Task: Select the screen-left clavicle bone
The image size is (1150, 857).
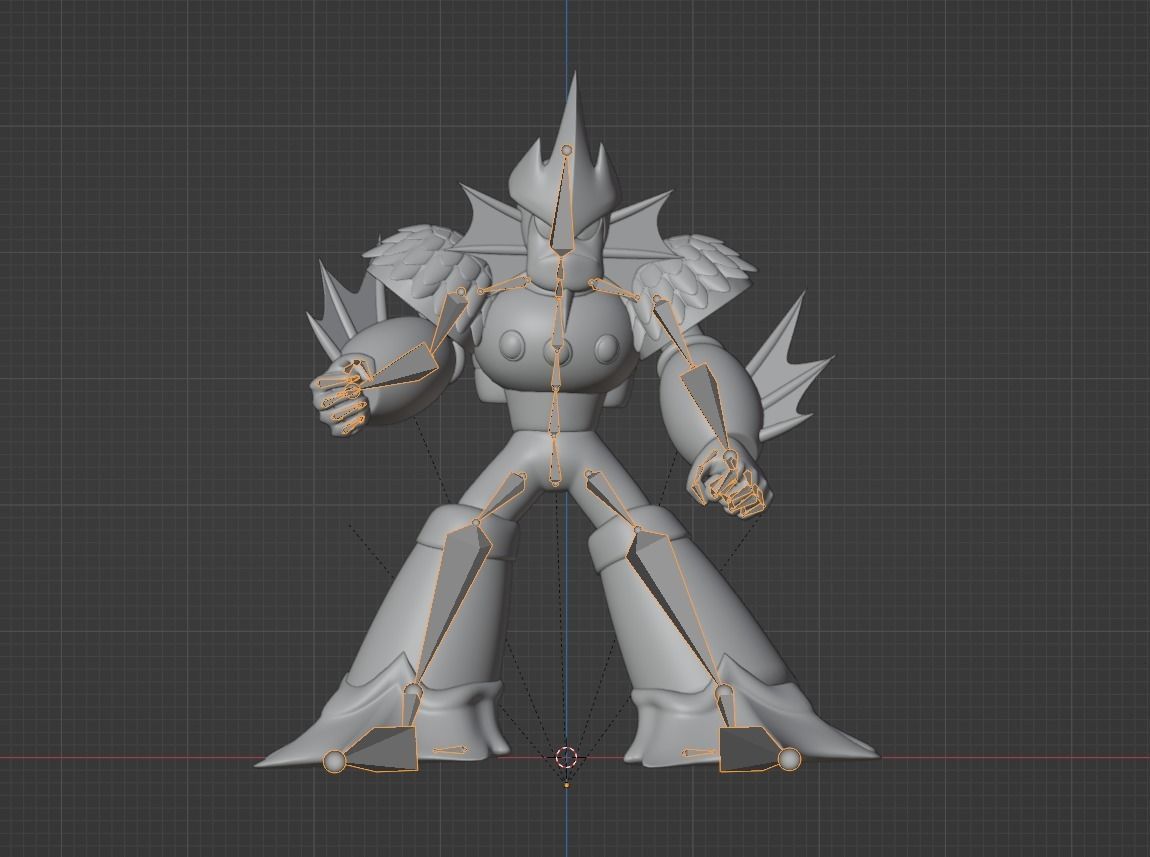Action: click(505, 284)
